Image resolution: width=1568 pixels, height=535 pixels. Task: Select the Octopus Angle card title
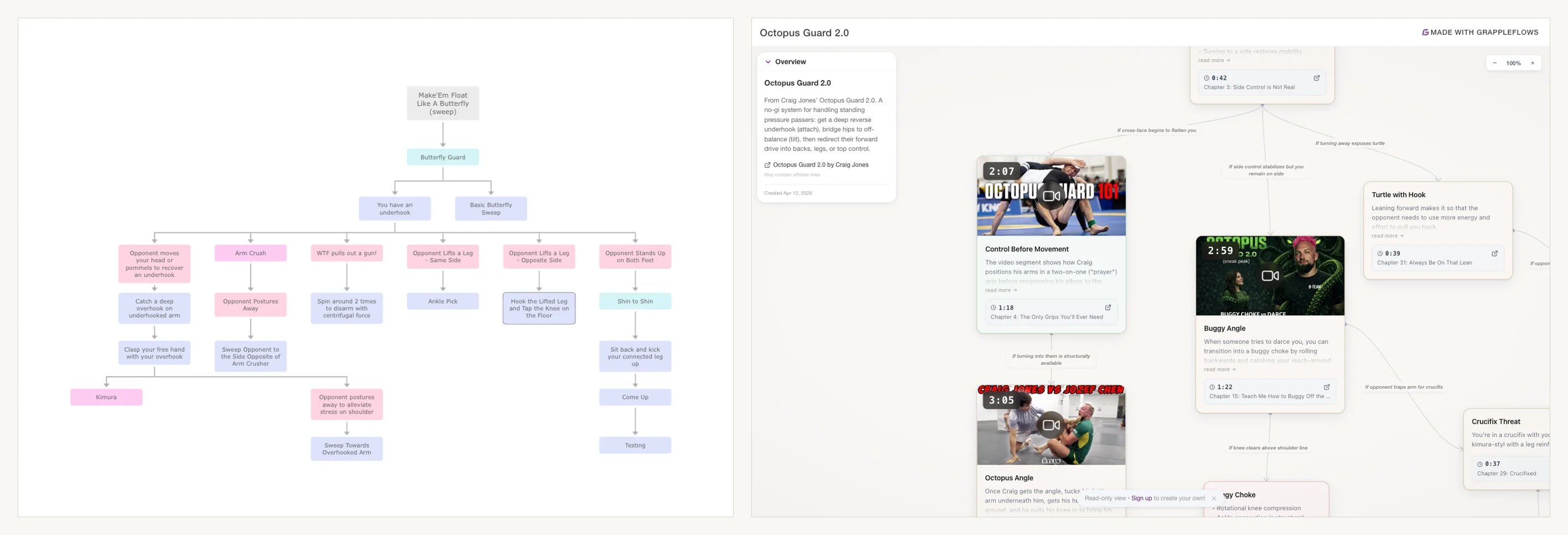coord(1008,479)
